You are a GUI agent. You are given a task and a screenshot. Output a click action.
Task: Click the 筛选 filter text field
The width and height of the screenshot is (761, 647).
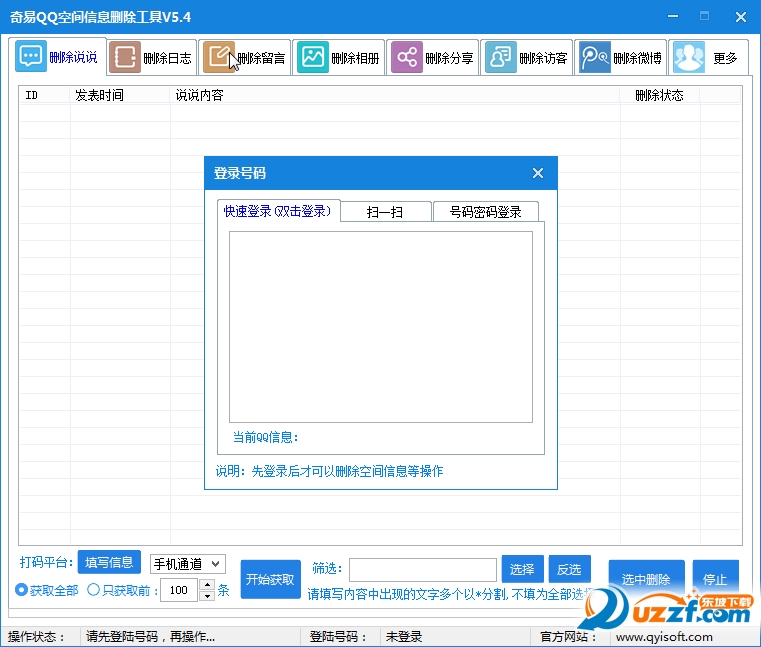coord(423,569)
